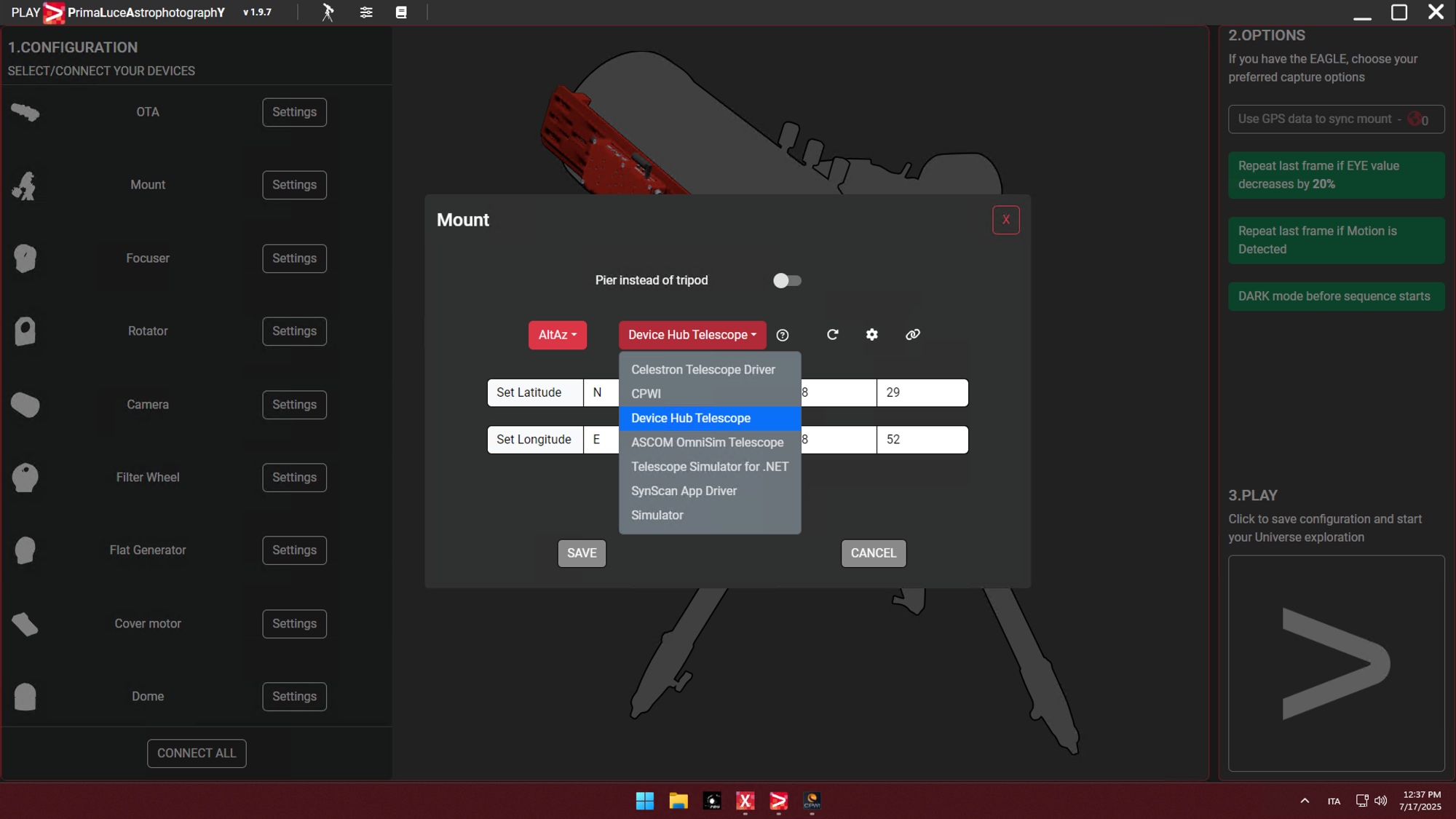Viewport: 1456px width, 819px height.
Task: Refresh the driver list with the reload icon
Action: (x=832, y=335)
